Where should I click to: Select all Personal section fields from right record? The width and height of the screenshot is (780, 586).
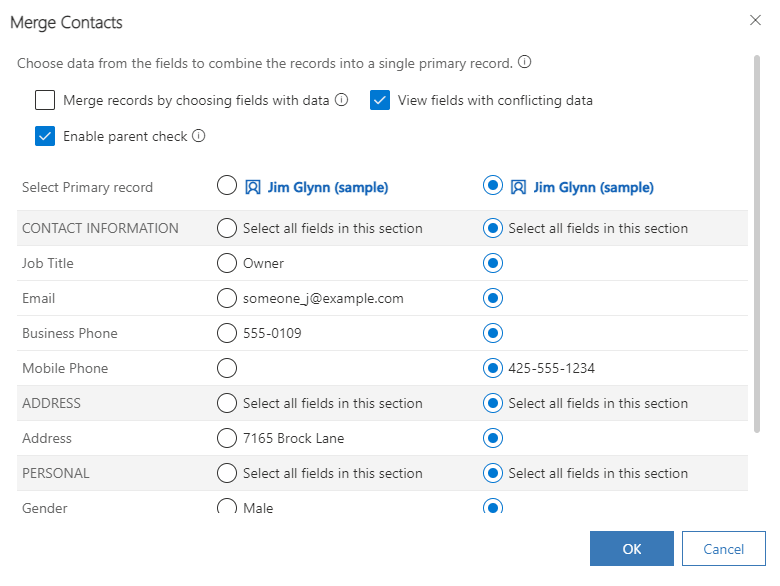tap(492, 473)
